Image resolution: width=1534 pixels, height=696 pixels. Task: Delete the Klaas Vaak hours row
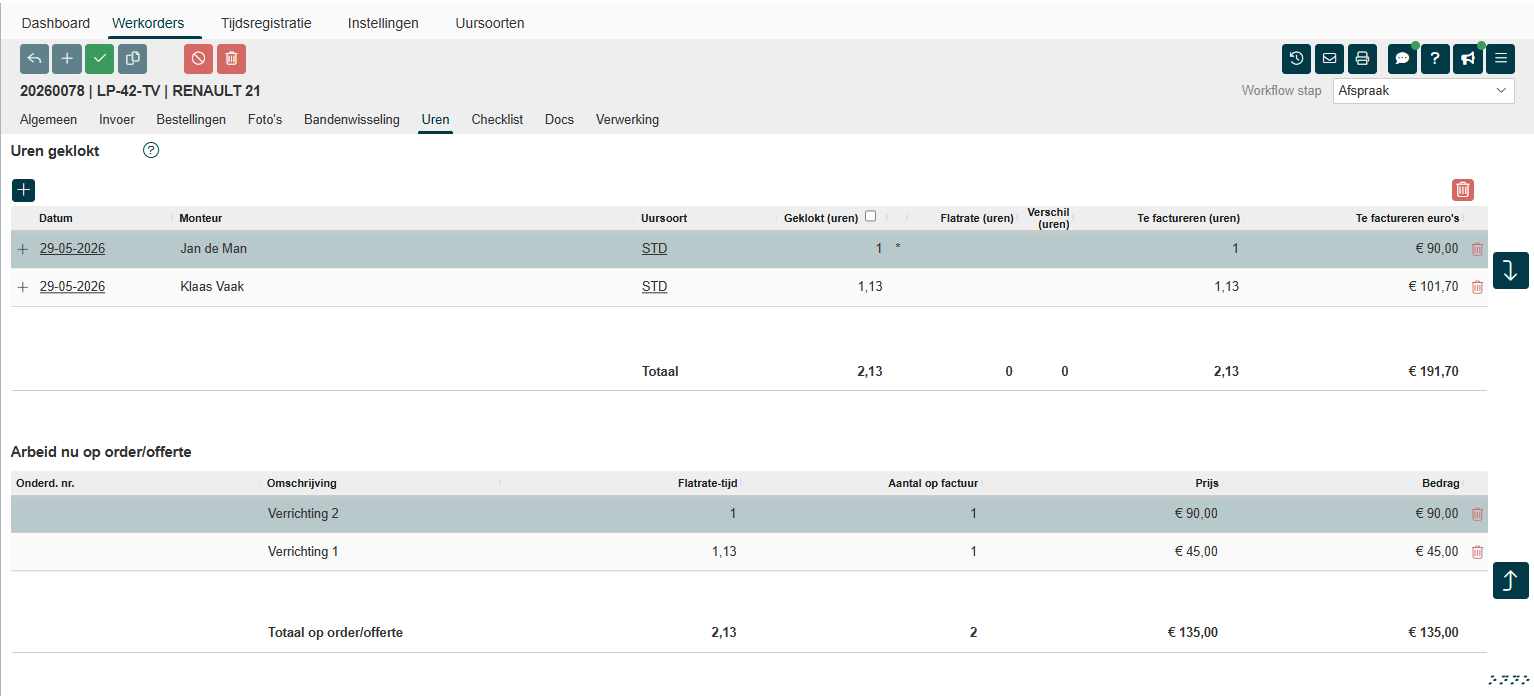[x=1477, y=287]
